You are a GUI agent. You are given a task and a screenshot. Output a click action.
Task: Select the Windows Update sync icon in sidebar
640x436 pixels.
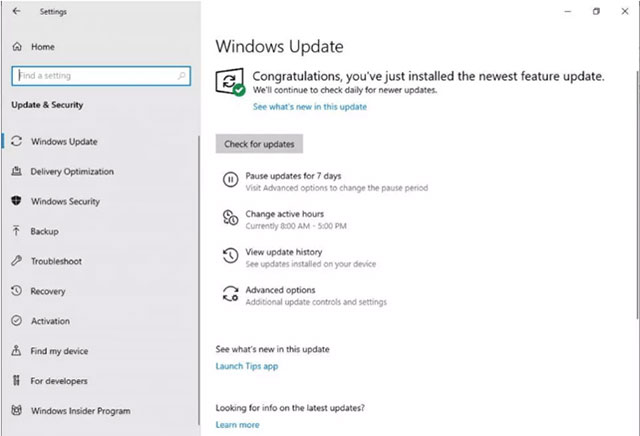(16, 141)
